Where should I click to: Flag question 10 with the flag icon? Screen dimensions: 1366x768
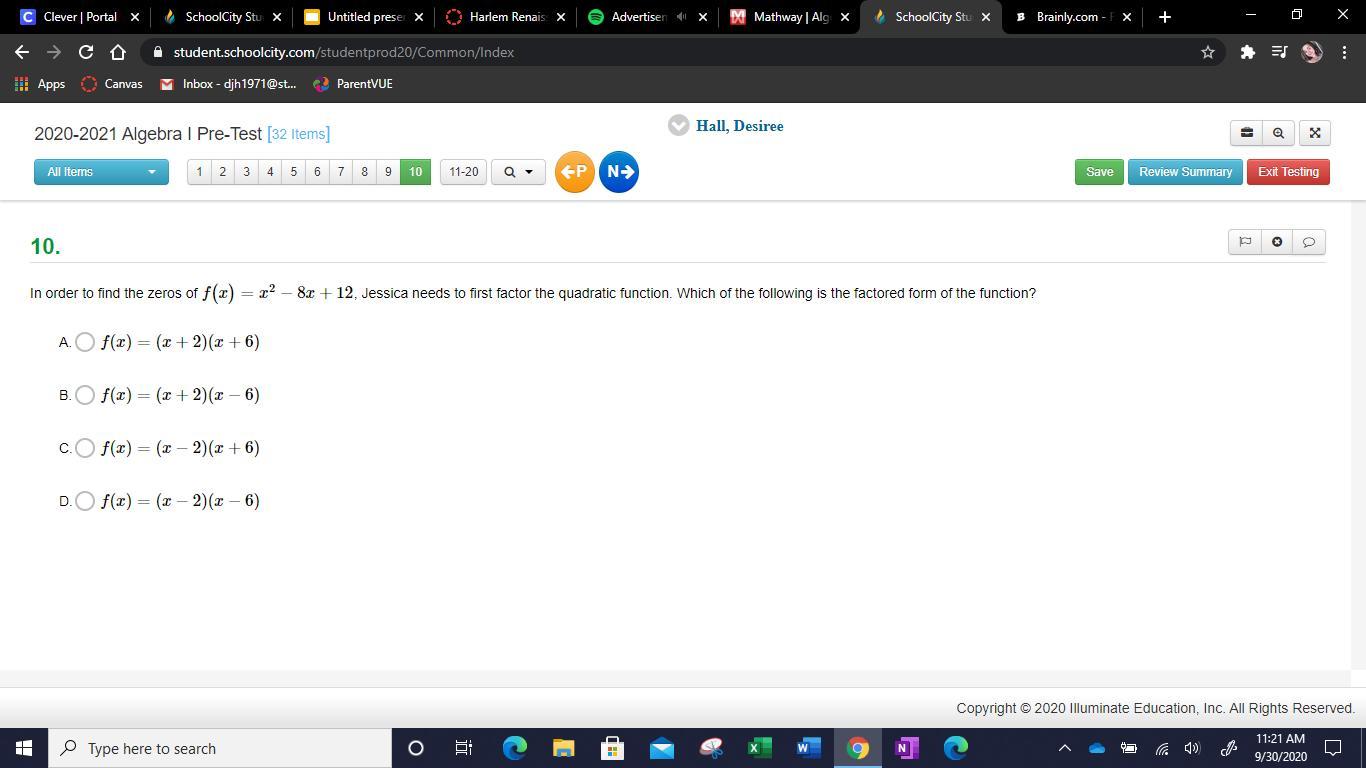click(1245, 242)
